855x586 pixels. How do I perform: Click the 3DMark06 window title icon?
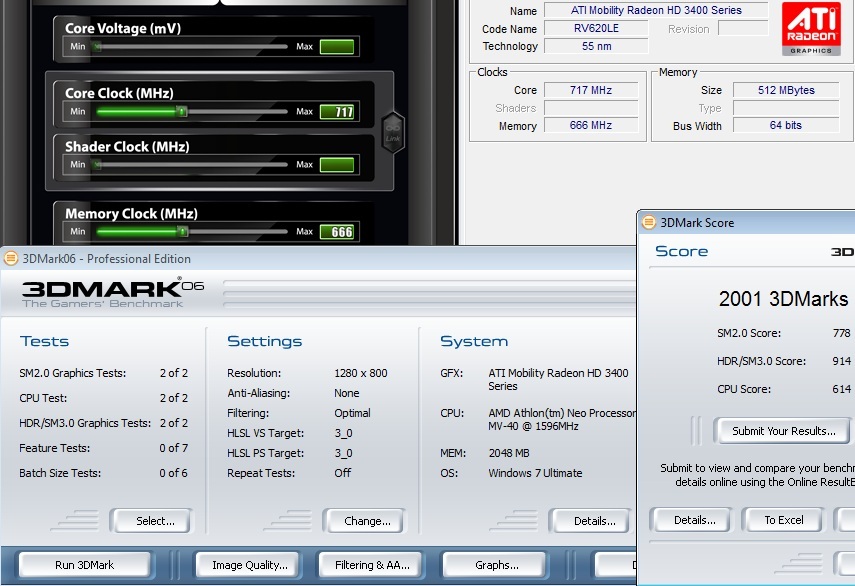tap(10, 258)
